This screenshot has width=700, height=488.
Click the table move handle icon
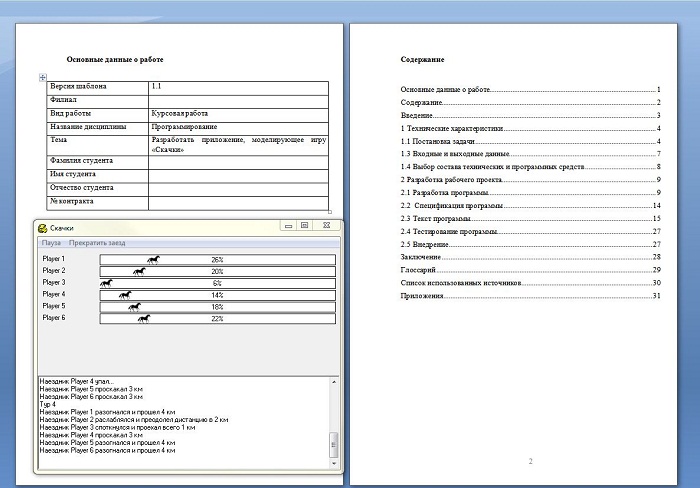pyautogui.click(x=42, y=78)
